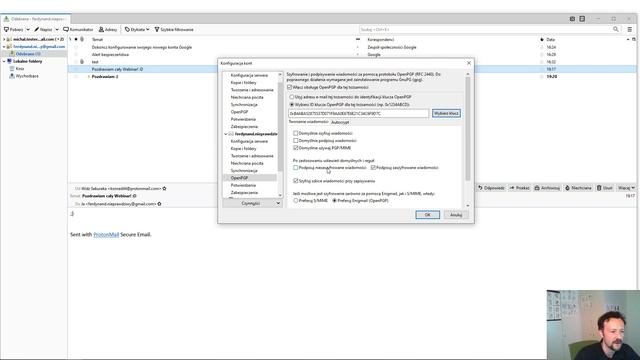Click the OpenPGP key ID input field
Image resolution: width=640 pixels, height=360 pixels.
click(358, 113)
